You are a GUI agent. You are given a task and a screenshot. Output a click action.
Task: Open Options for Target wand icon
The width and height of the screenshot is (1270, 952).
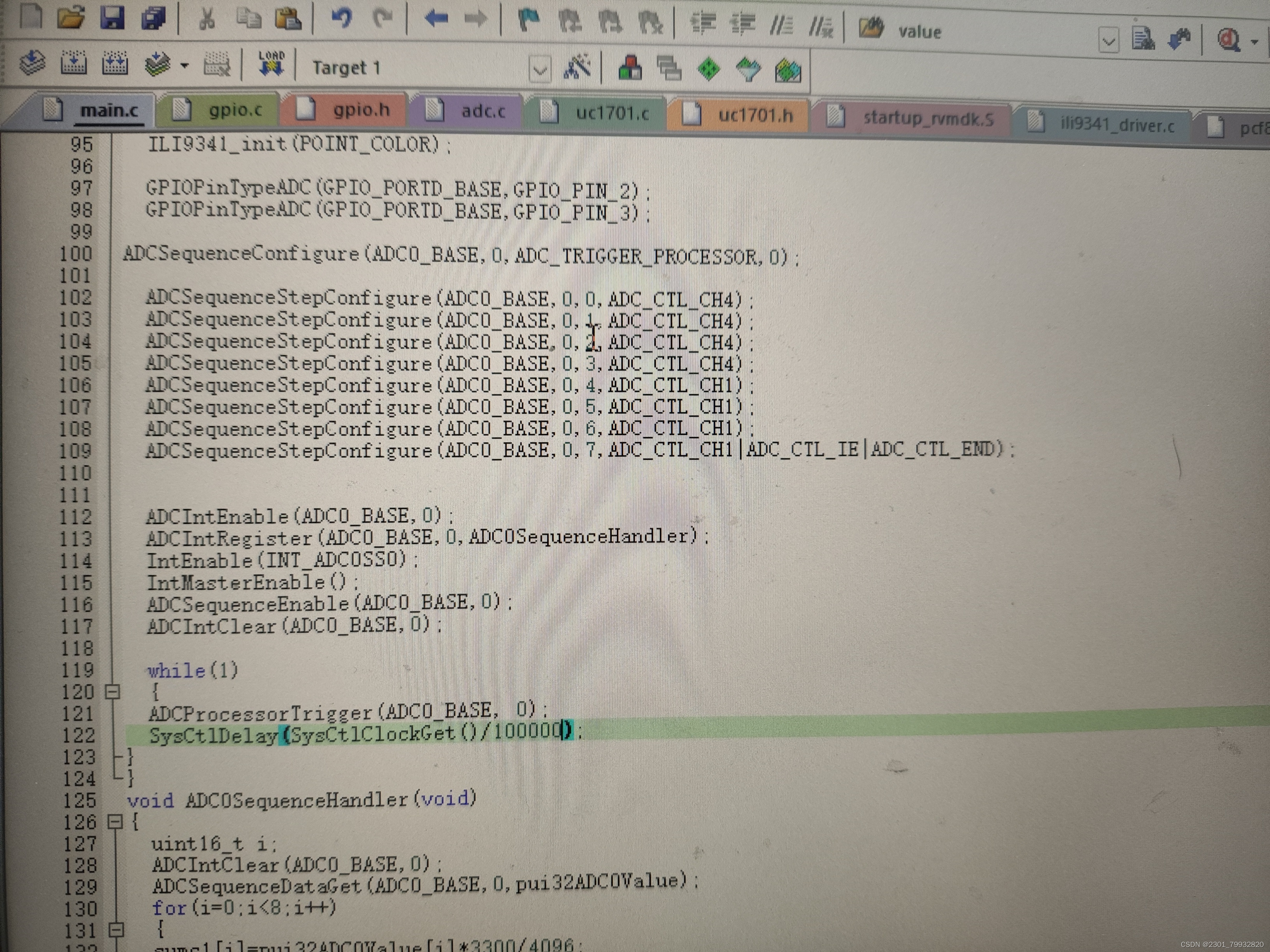(576, 68)
